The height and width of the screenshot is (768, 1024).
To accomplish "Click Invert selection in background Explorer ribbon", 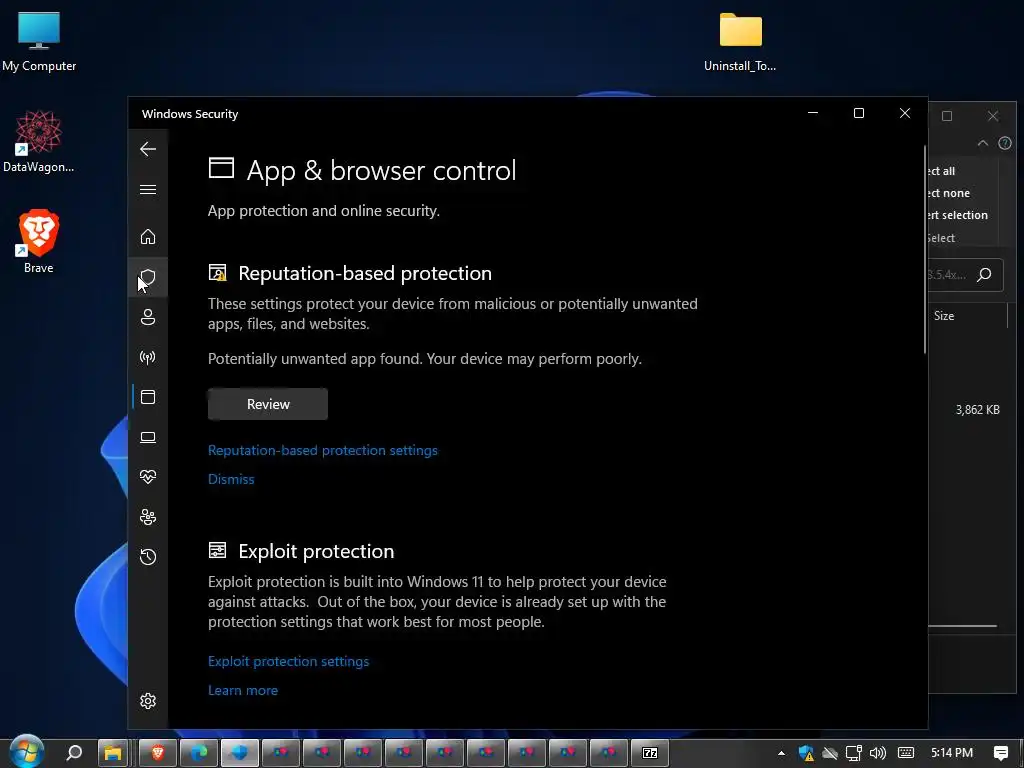I will click(x=957, y=215).
